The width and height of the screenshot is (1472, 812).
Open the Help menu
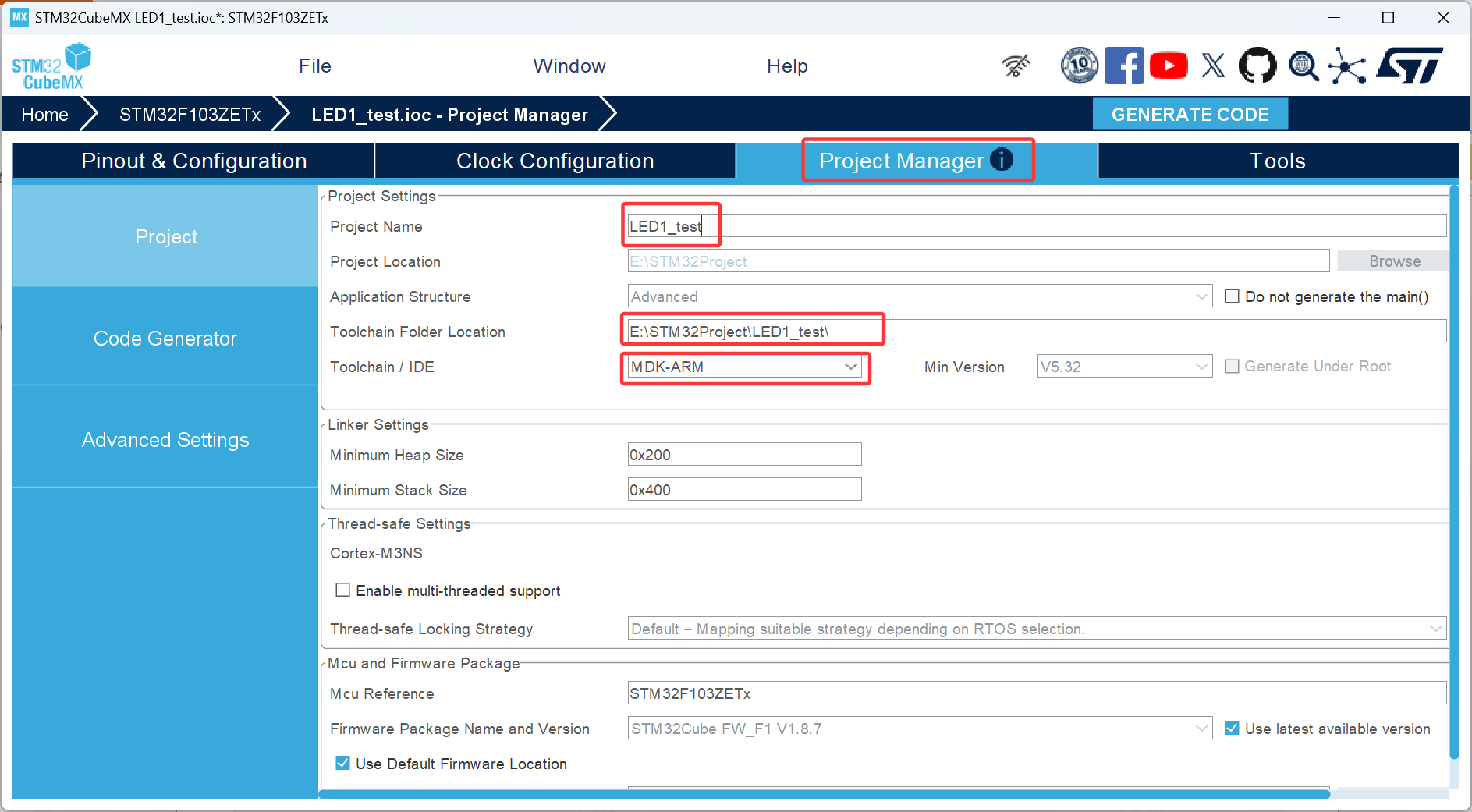[x=787, y=66]
